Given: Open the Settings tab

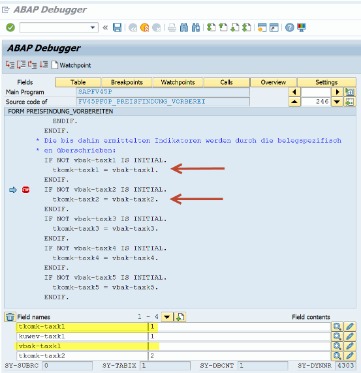Looking at the screenshot, I should point(326,82).
